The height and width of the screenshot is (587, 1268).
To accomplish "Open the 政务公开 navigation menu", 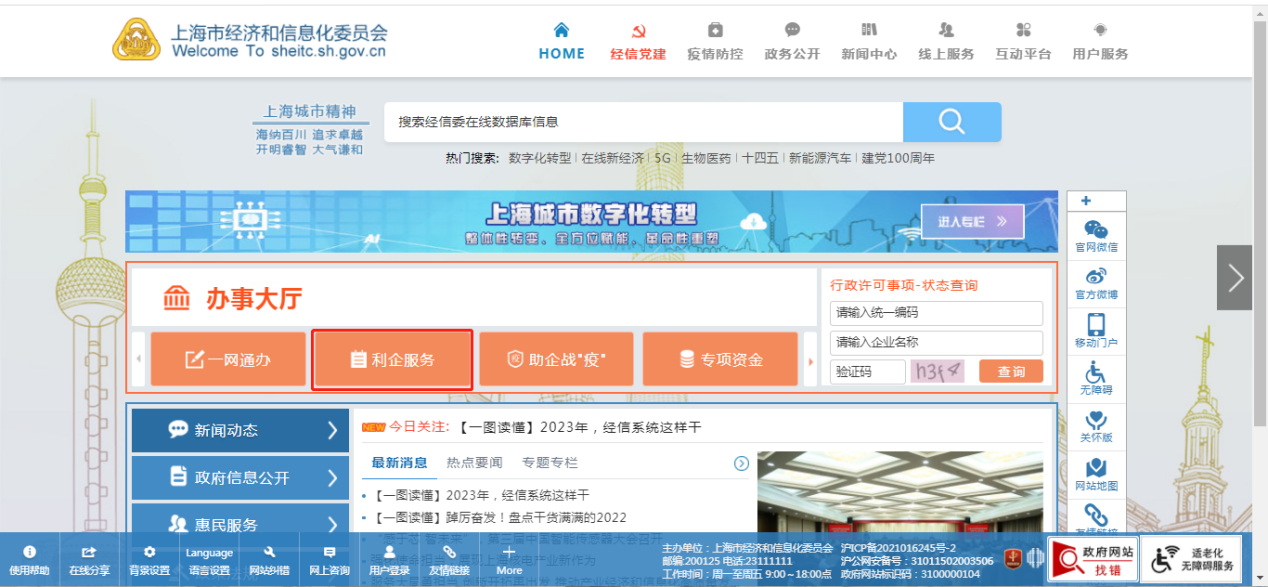I will pyautogui.click(x=792, y=42).
